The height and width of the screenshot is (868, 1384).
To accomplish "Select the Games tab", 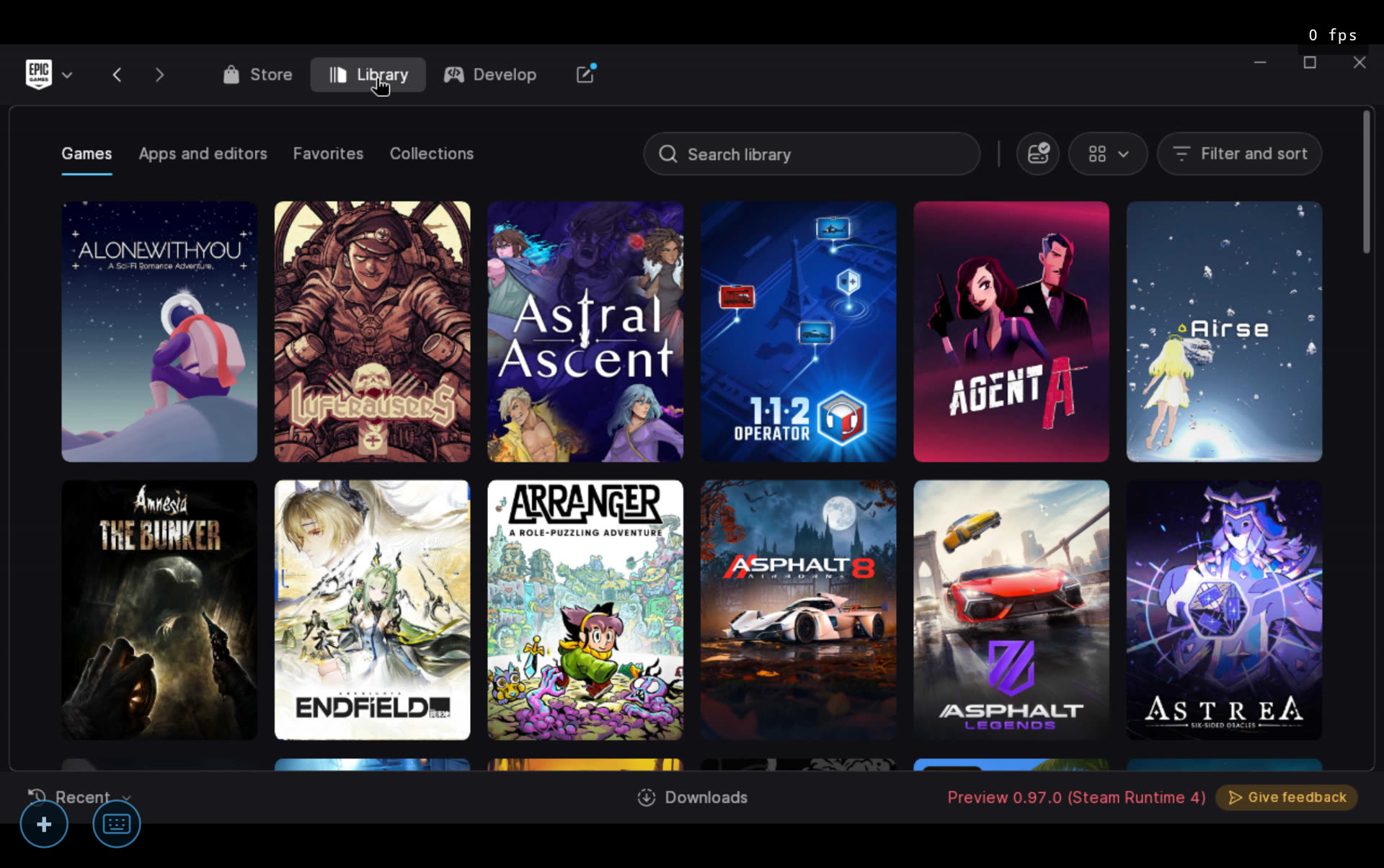I will [86, 154].
